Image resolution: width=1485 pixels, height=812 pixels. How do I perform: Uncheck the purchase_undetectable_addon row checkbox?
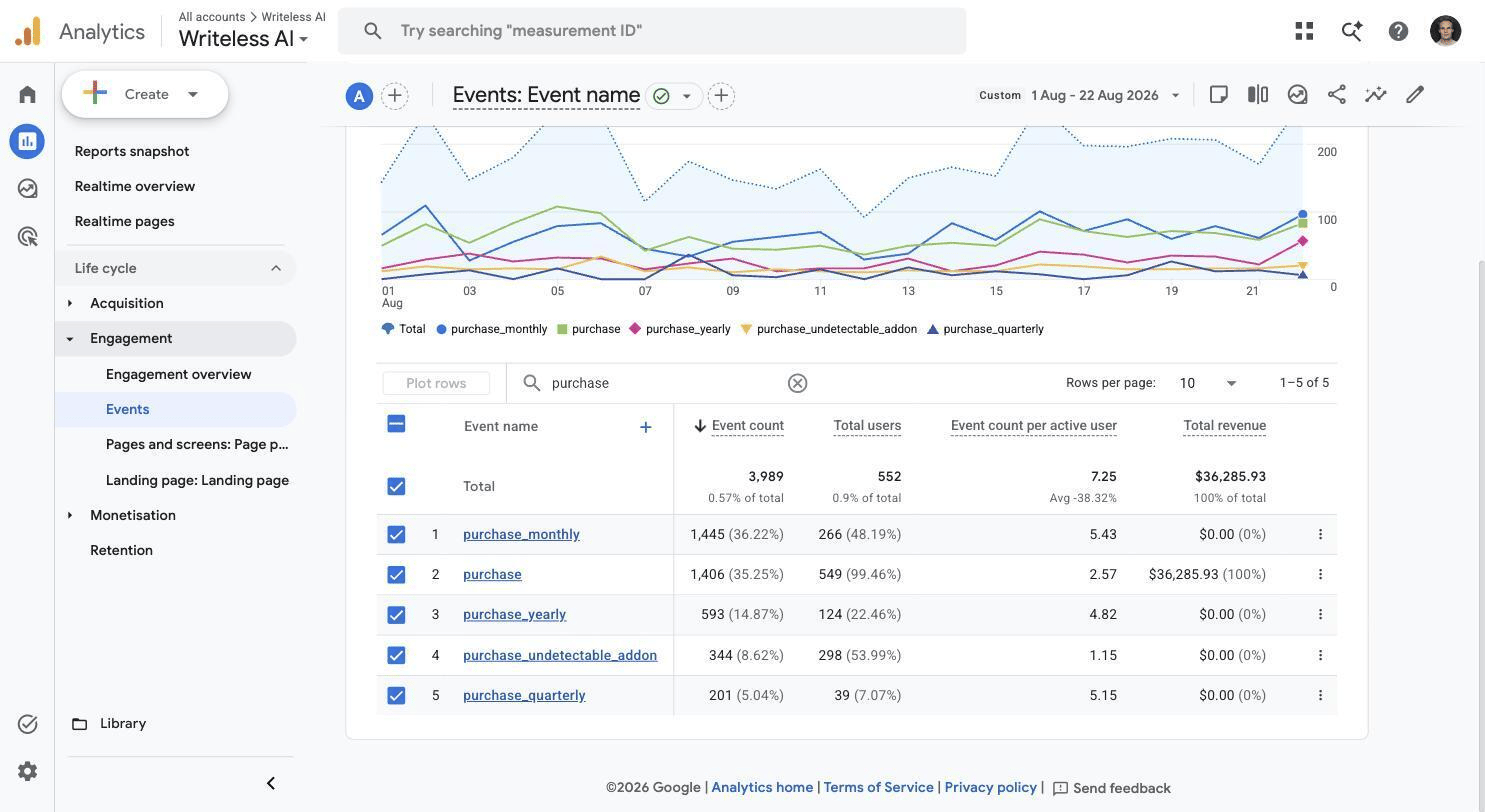coord(396,656)
